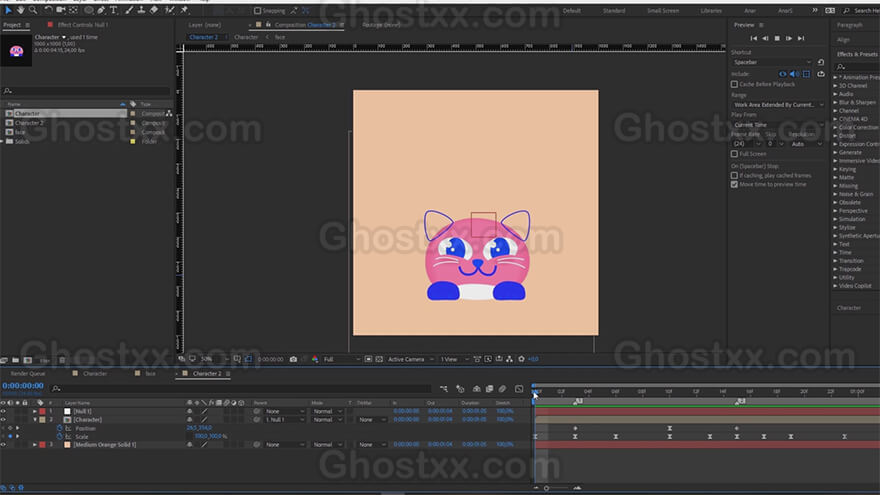The image size is (880, 495).
Task: Collapse the Character layer properties
Action: (x=35, y=420)
